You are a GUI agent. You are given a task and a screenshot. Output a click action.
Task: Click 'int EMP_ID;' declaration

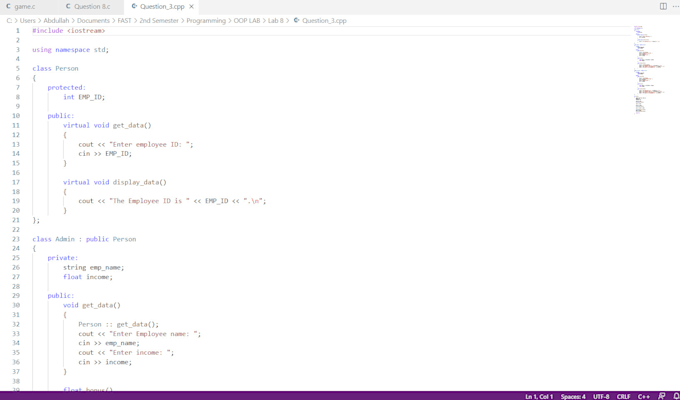click(84, 97)
